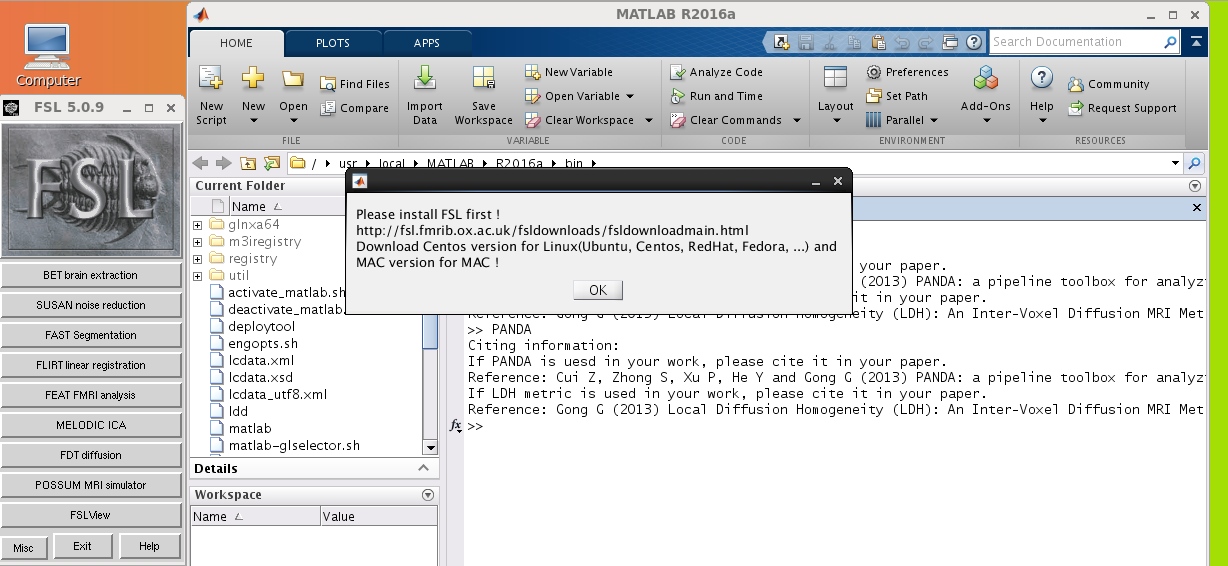The width and height of the screenshot is (1228, 566).
Task: Expand the glnxa64 folder tree node
Action: coord(198,225)
